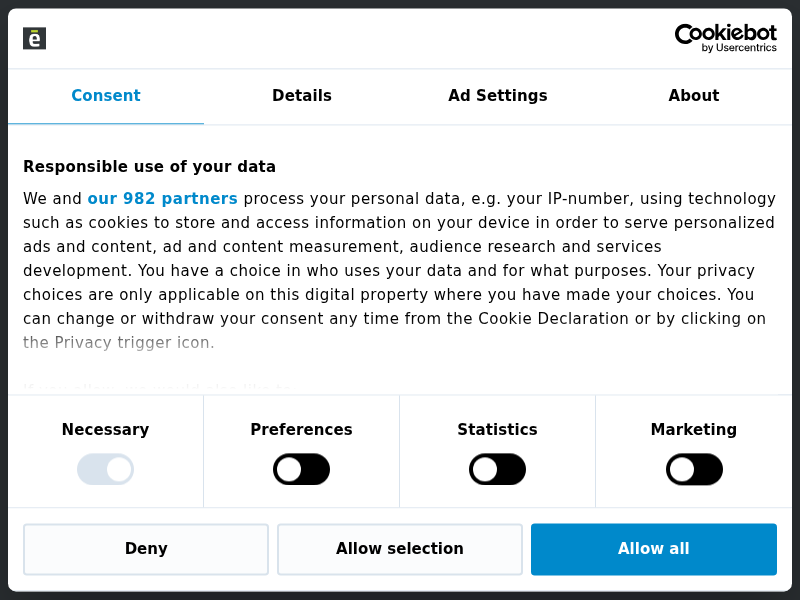This screenshot has width=800, height=600.
Task: Select the Ad Settings tab
Action: pos(498,96)
